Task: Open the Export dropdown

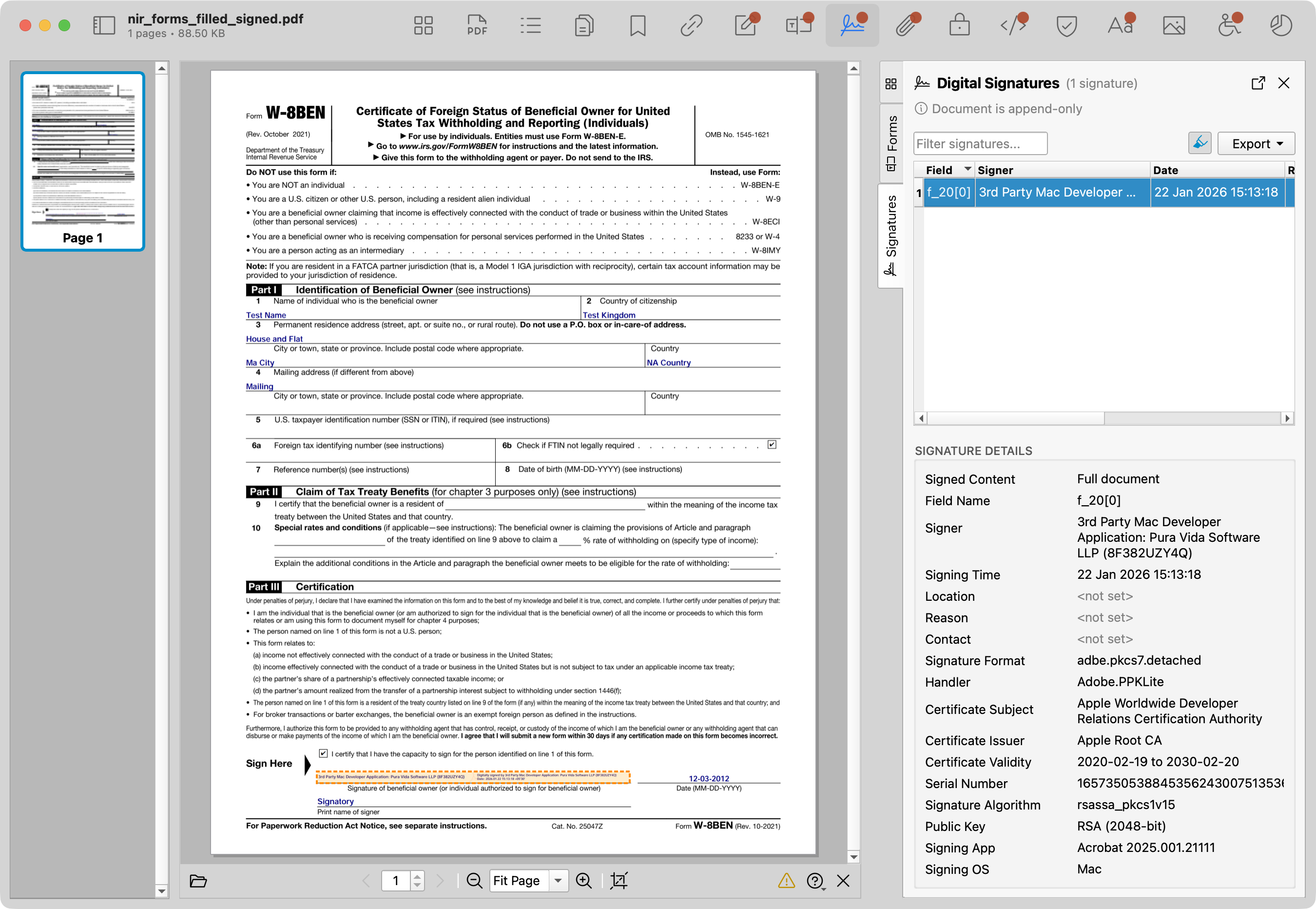Action: tap(1256, 143)
